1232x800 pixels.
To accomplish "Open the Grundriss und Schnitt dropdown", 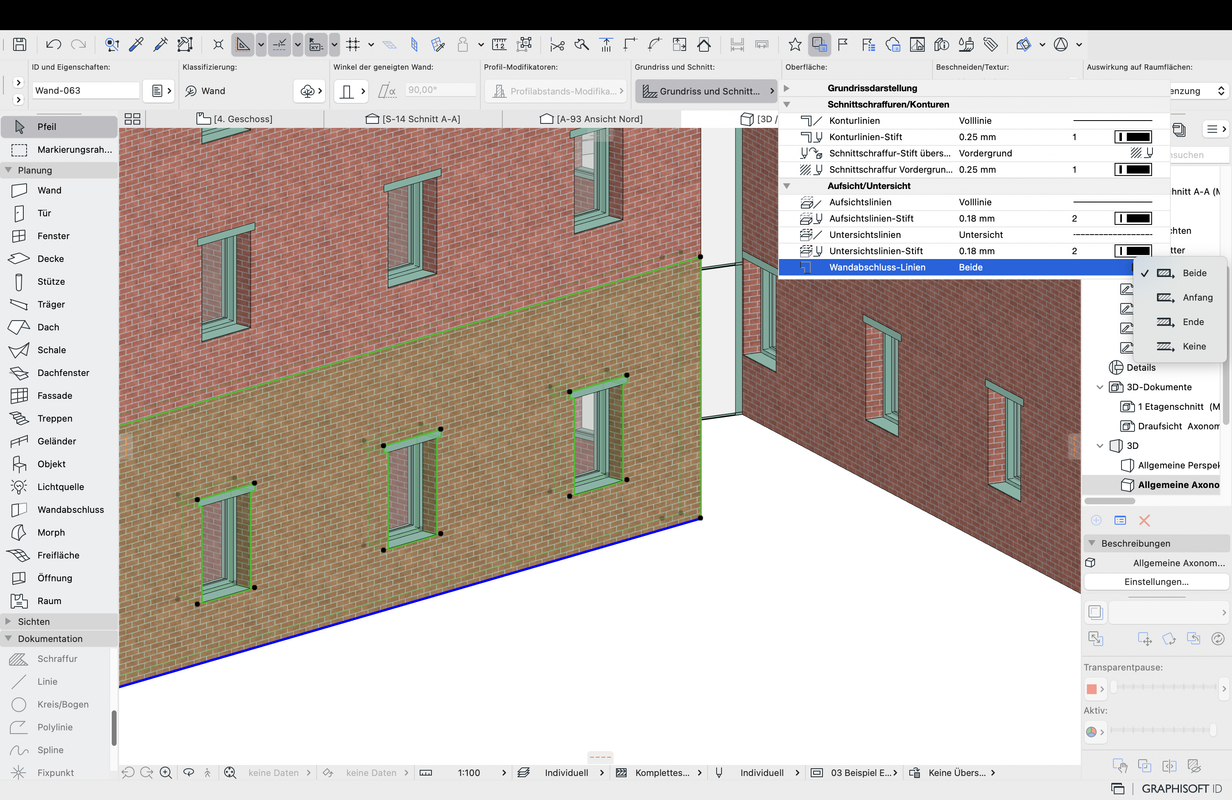I will 706,91.
